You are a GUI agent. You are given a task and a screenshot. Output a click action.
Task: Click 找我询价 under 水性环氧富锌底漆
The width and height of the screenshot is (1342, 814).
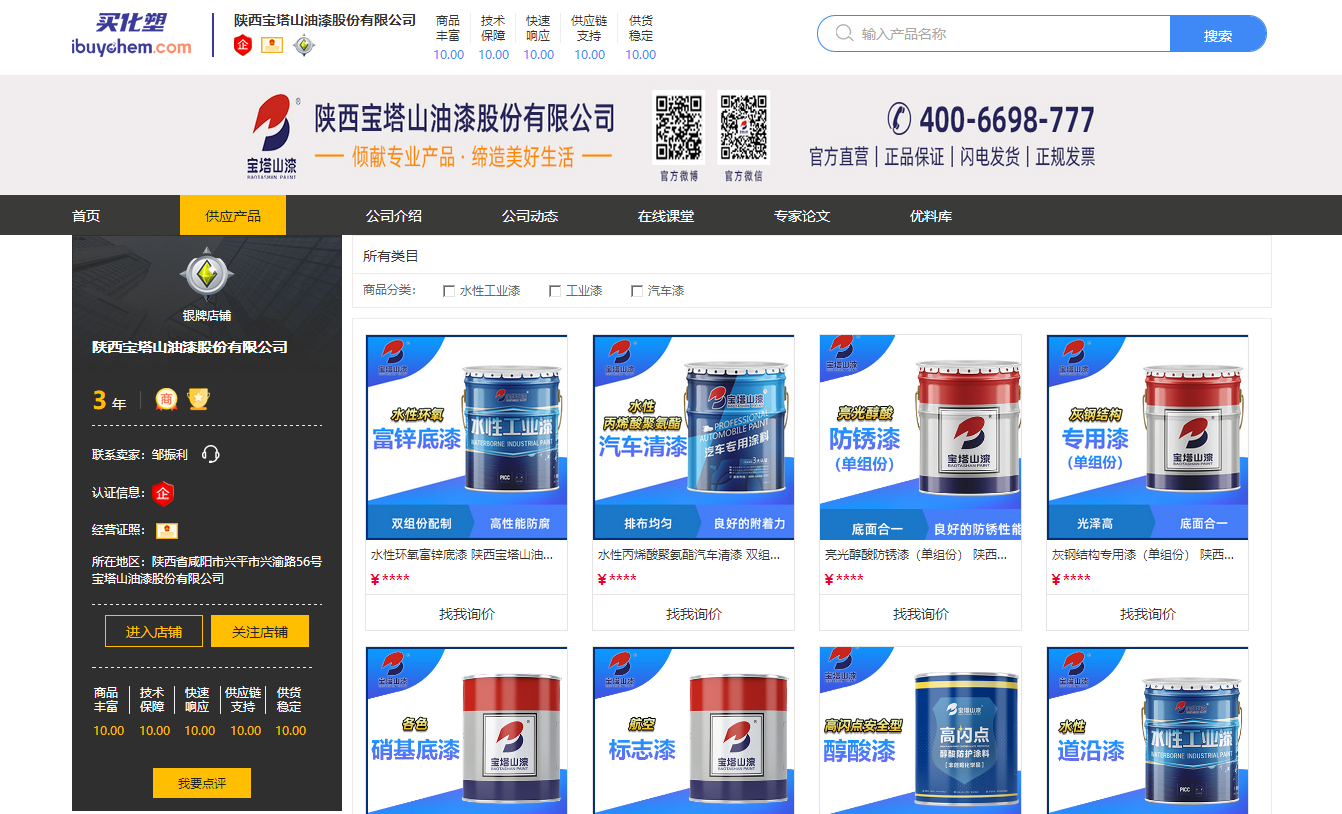point(467,613)
